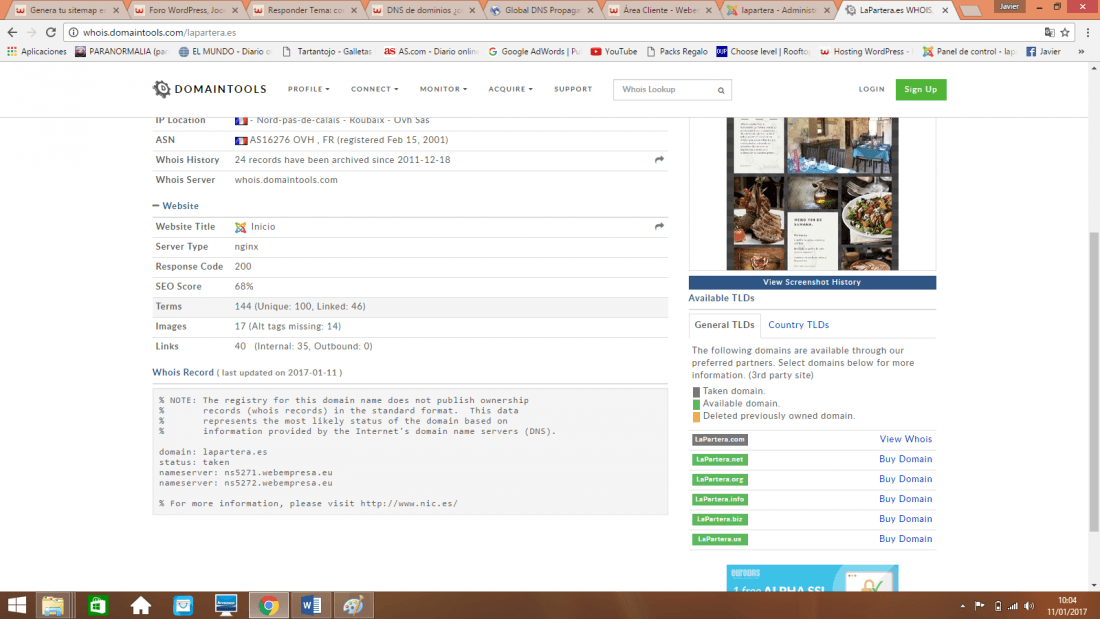Screen dimensions: 1100x619
Task: Click the free ALPHA SSL advertisement banner
Action: [x=812, y=578]
